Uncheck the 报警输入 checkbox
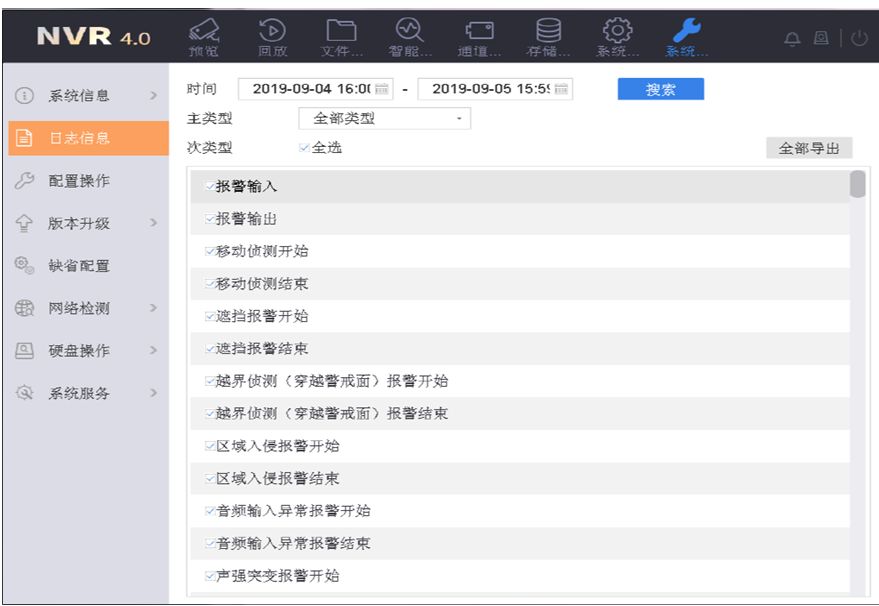This screenshot has height=606, width=879. click(x=209, y=187)
